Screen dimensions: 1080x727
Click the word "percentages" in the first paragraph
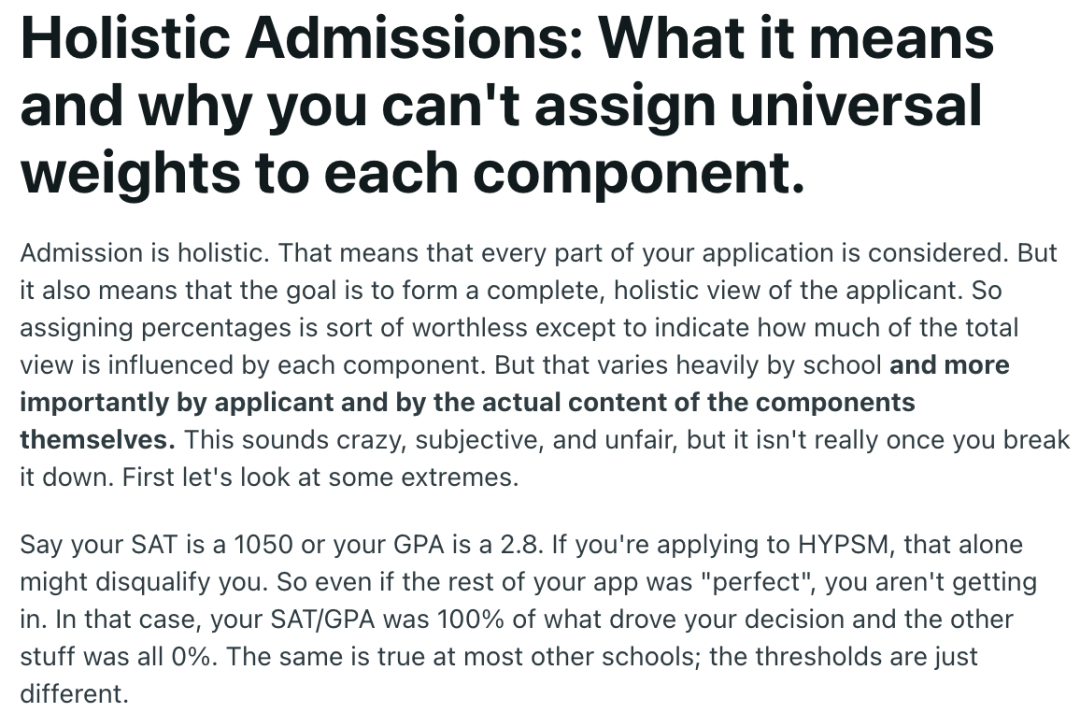[216, 328]
